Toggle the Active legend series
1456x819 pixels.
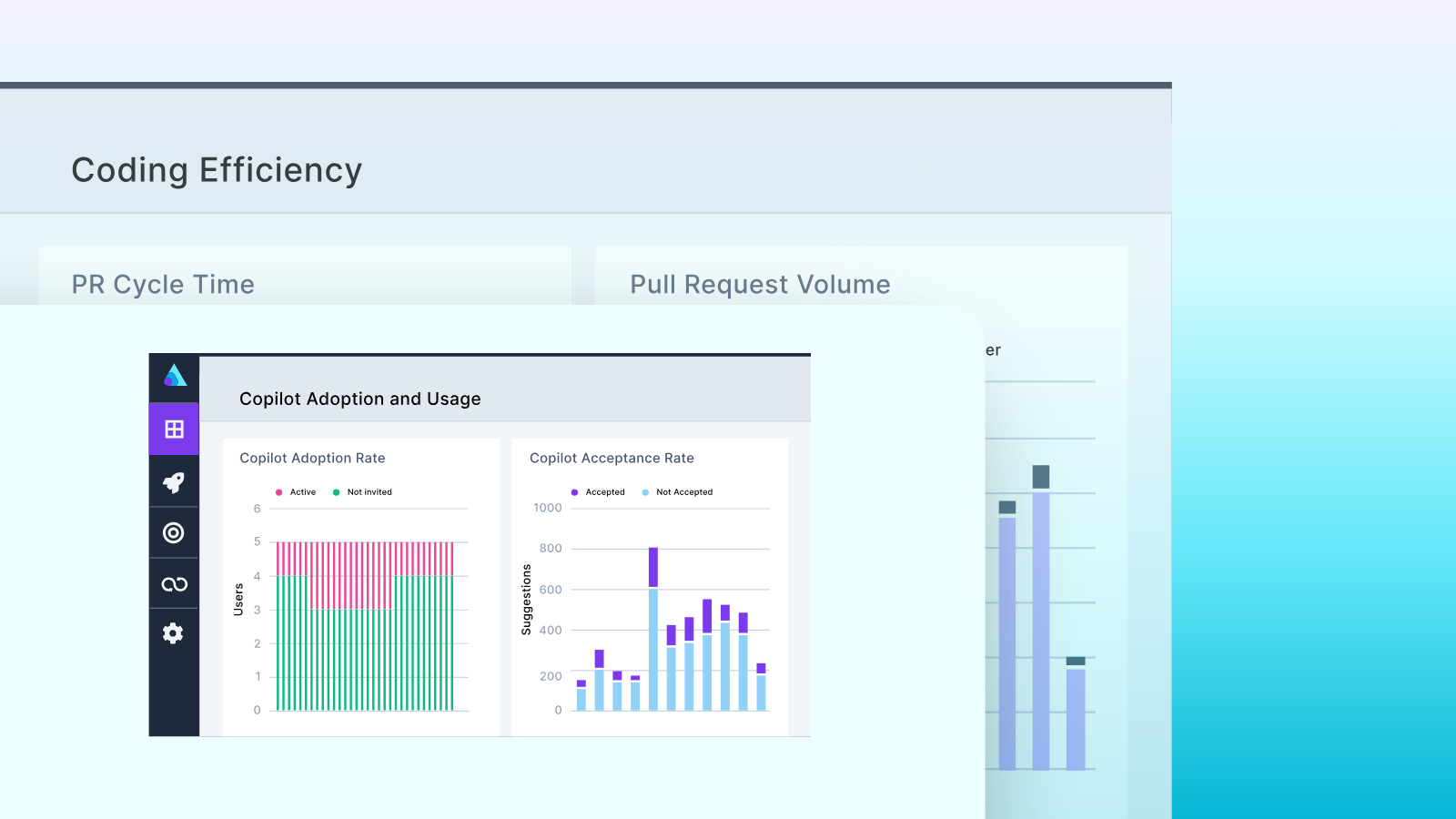(302, 492)
